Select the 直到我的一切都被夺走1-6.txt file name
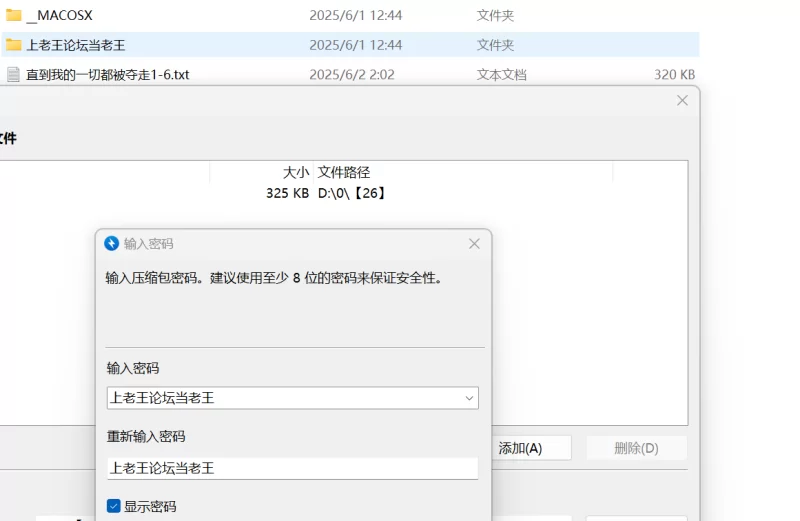The image size is (800, 521). click(108, 75)
